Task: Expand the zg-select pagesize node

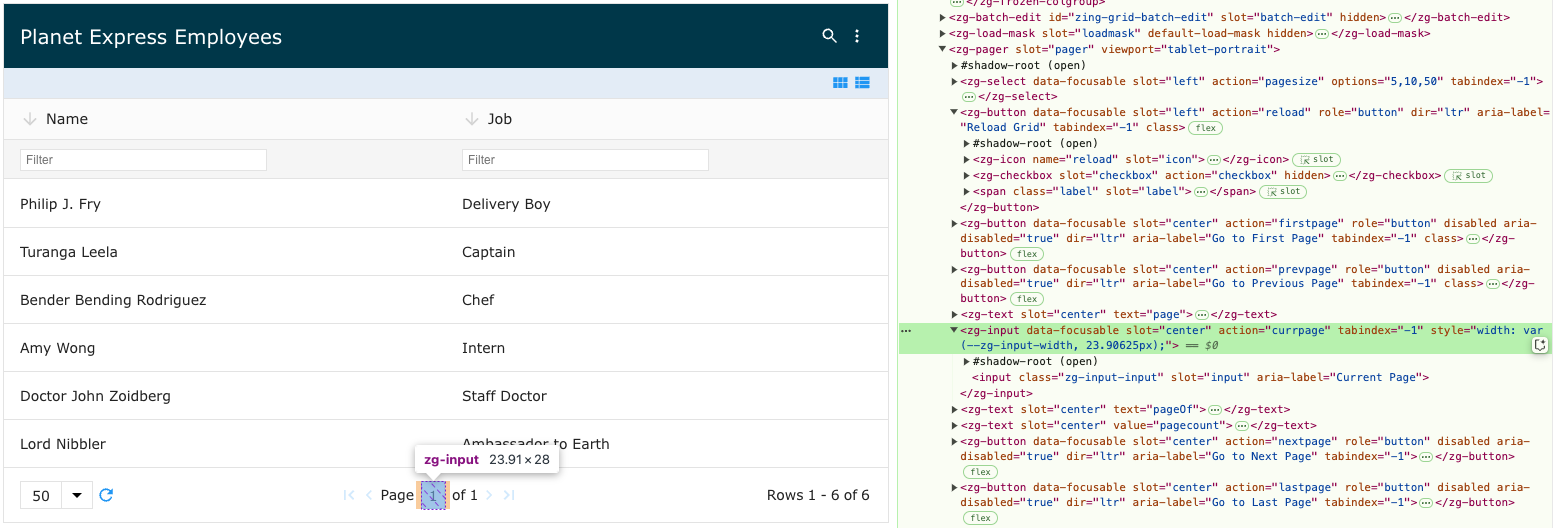Action: point(954,81)
